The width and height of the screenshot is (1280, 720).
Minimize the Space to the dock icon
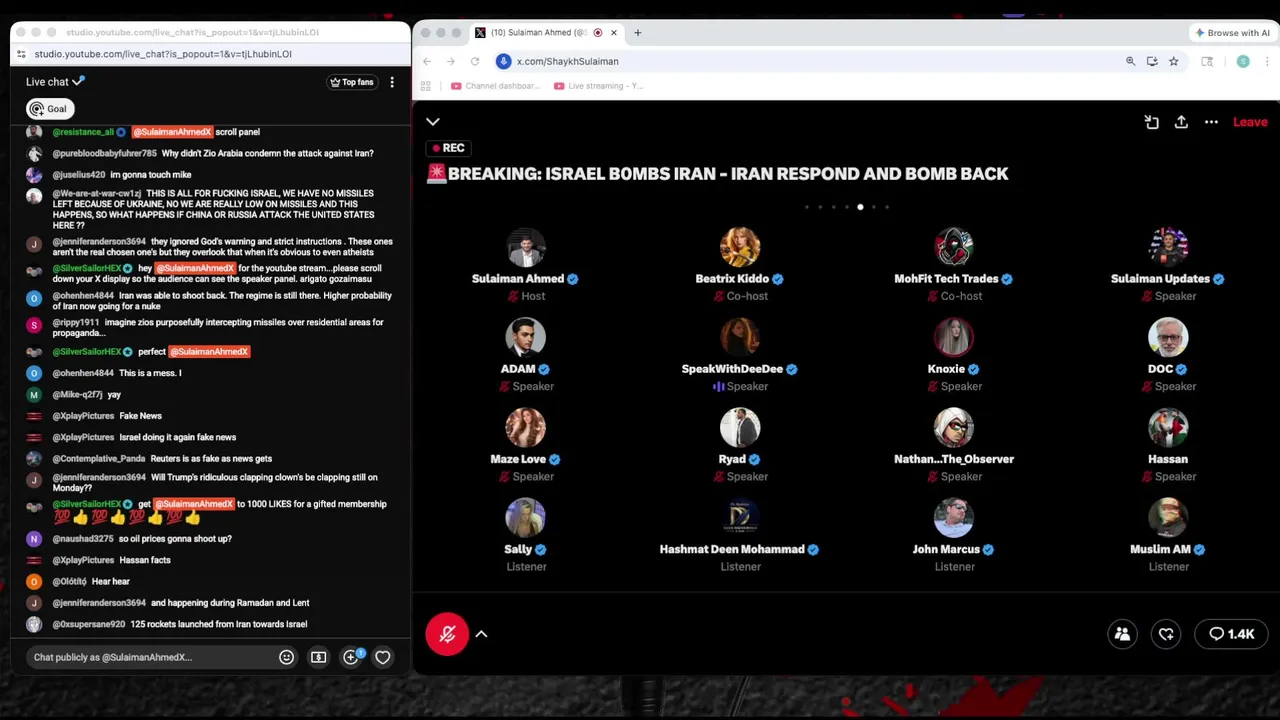[x=1152, y=122]
